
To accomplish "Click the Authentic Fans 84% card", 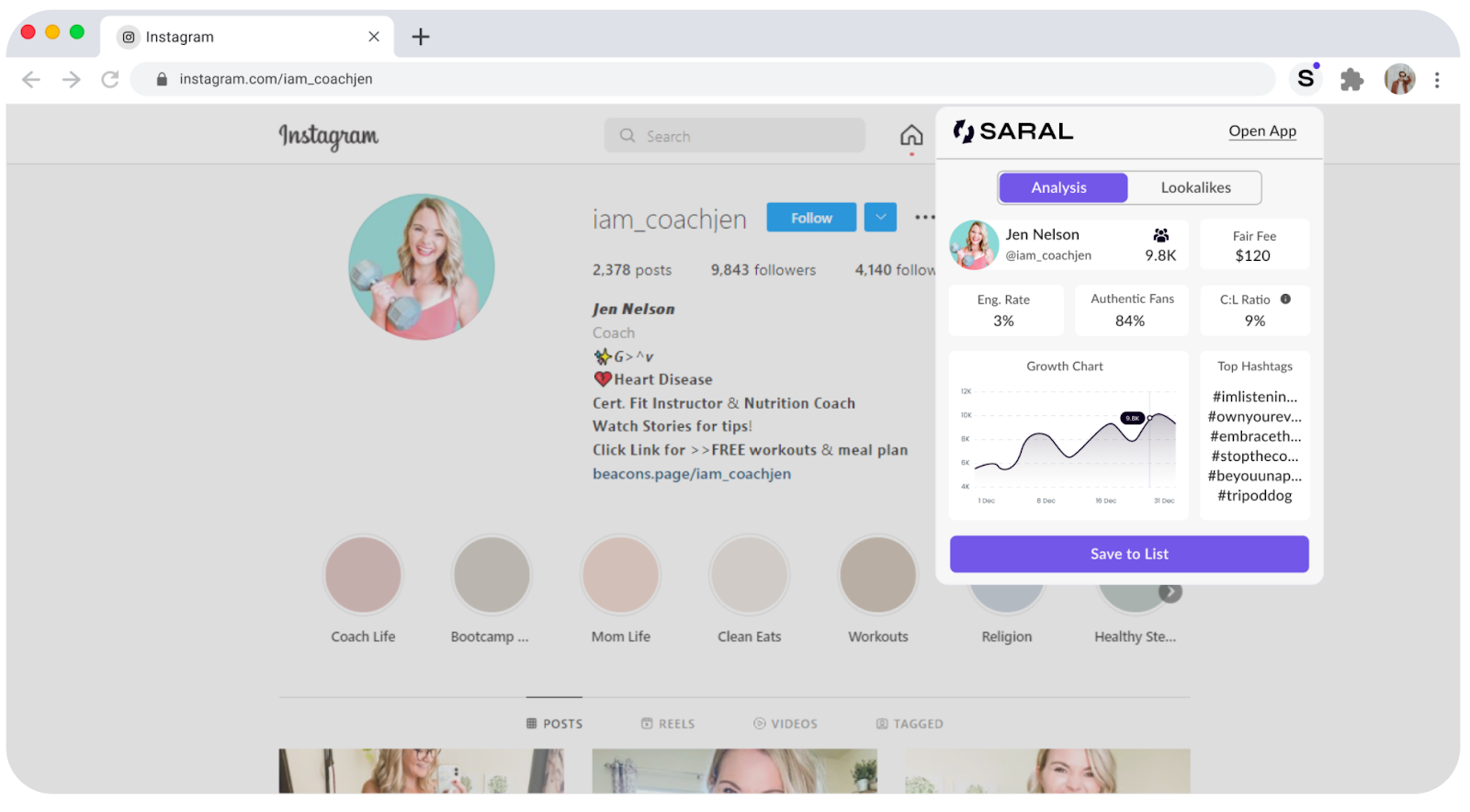I will click(1132, 310).
